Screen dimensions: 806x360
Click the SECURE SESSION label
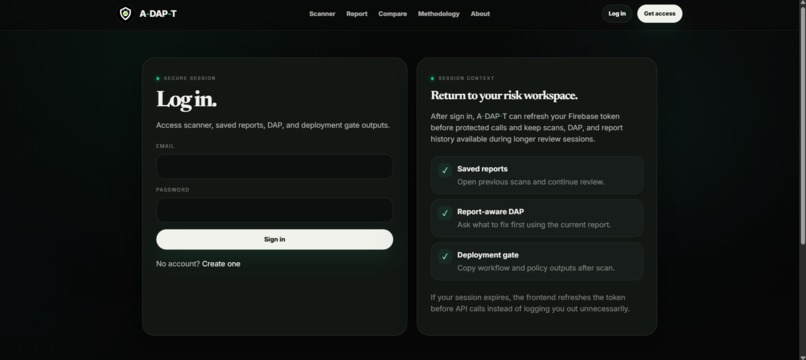(190, 78)
